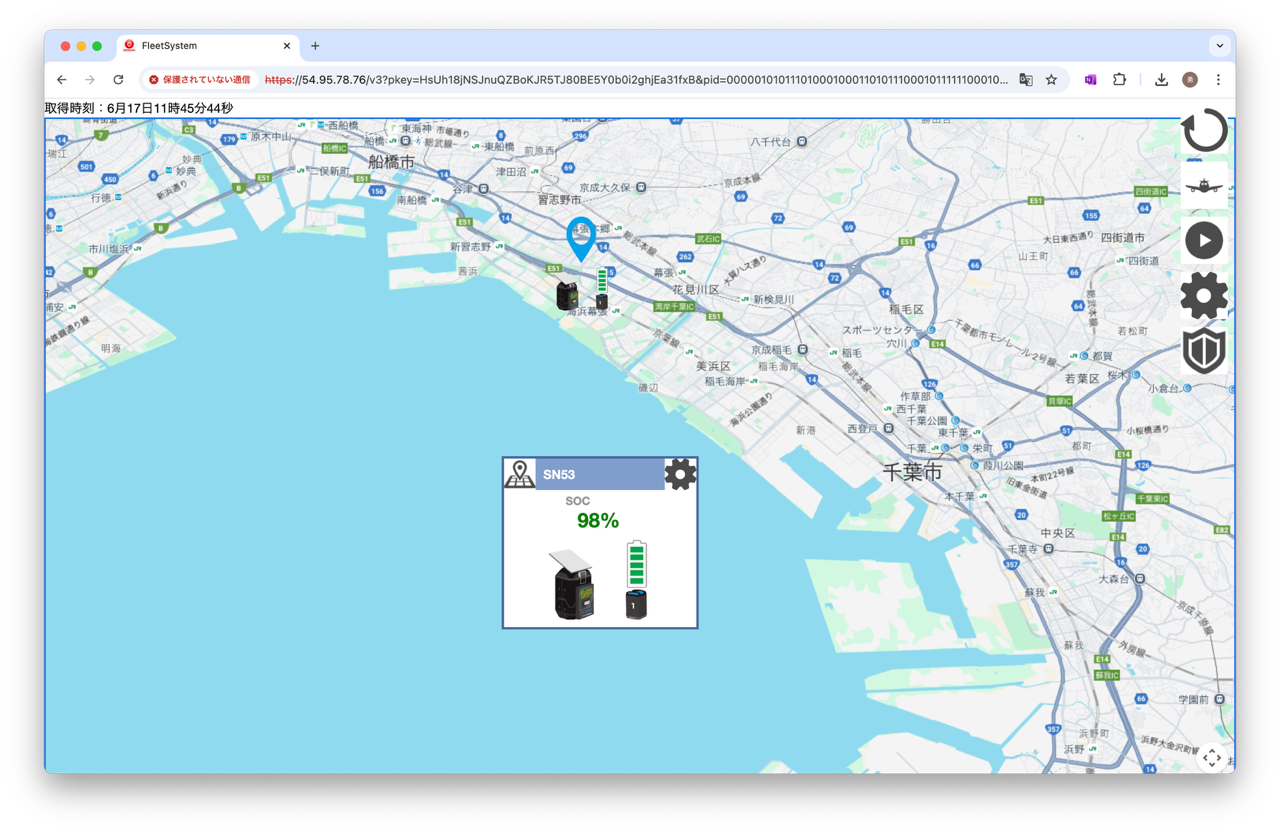Click the SN53 device title bar
Screen dimensions: 1280x832
tap(600, 475)
